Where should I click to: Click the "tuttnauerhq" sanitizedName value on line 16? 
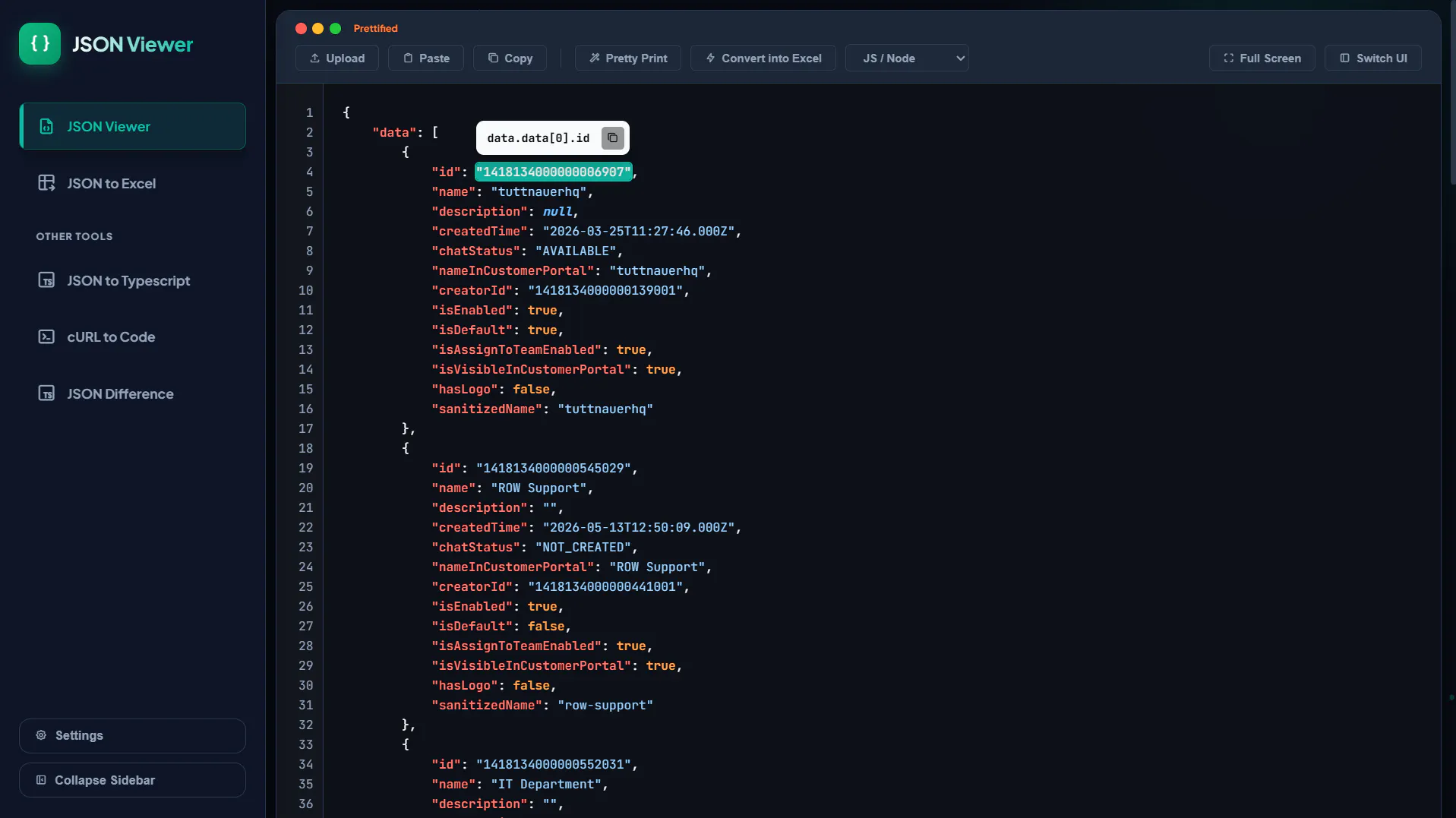tap(605, 409)
